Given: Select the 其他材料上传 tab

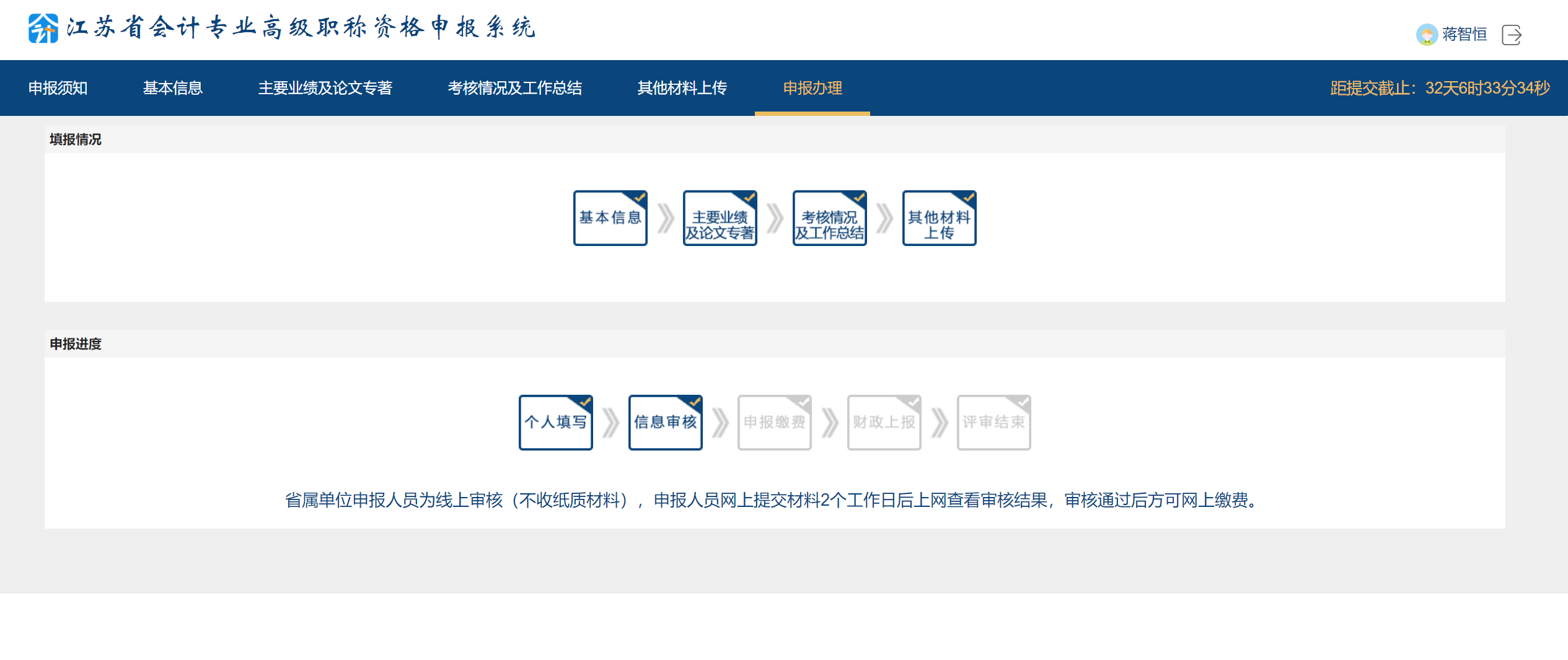Looking at the screenshot, I should click(x=683, y=88).
